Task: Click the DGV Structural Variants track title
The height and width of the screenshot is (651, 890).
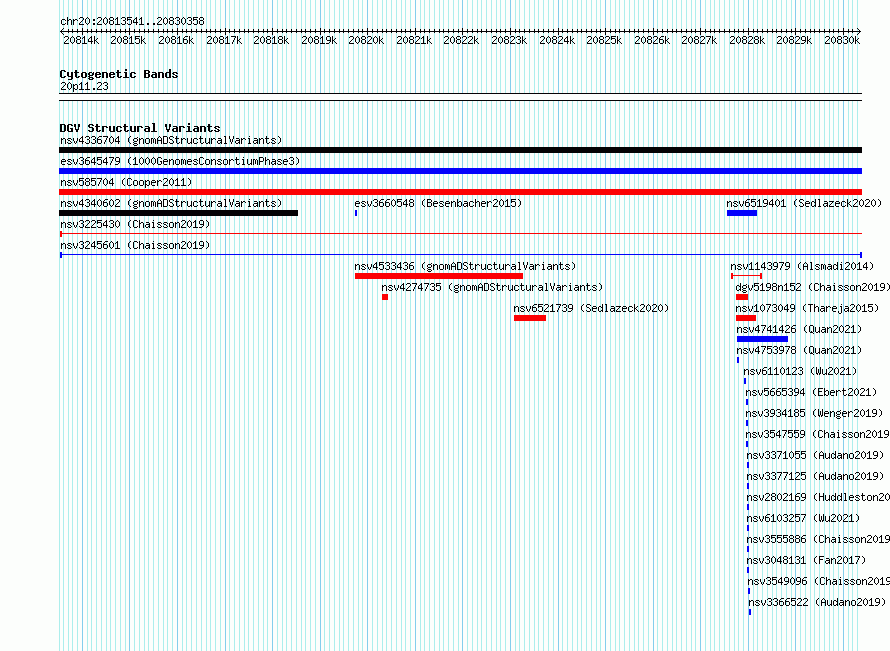Action: [x=140, y=128]
